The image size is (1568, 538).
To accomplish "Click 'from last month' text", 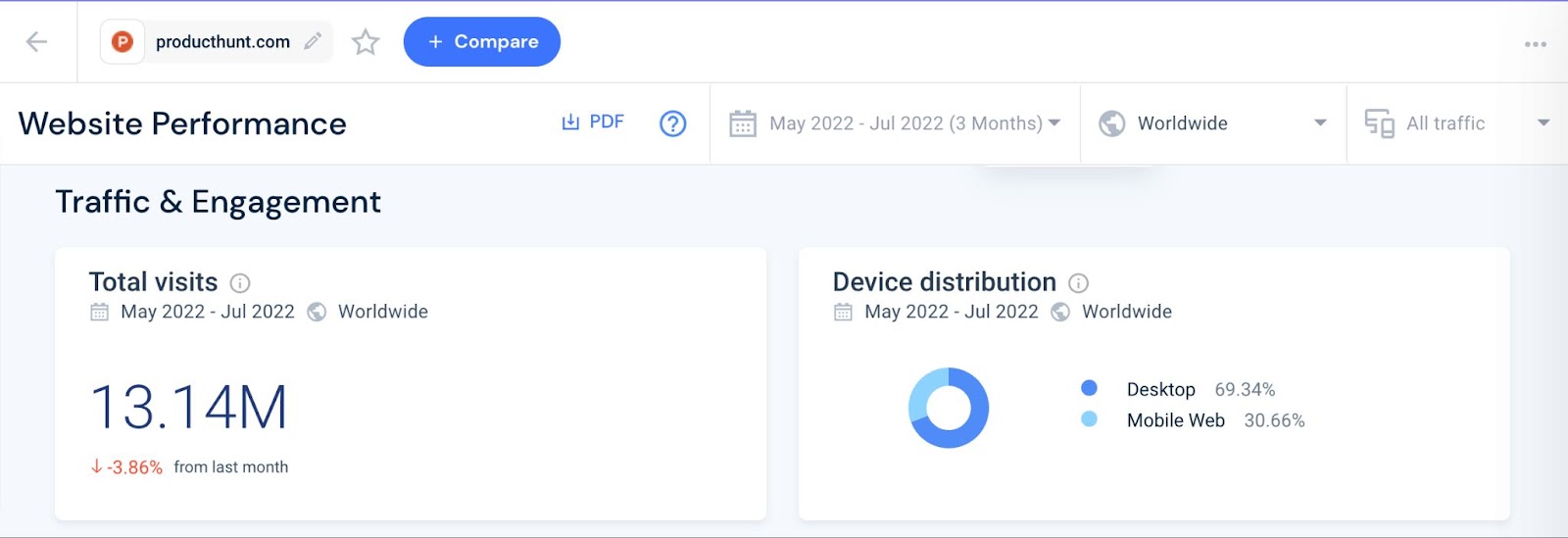I will click(x=231, y=467).
